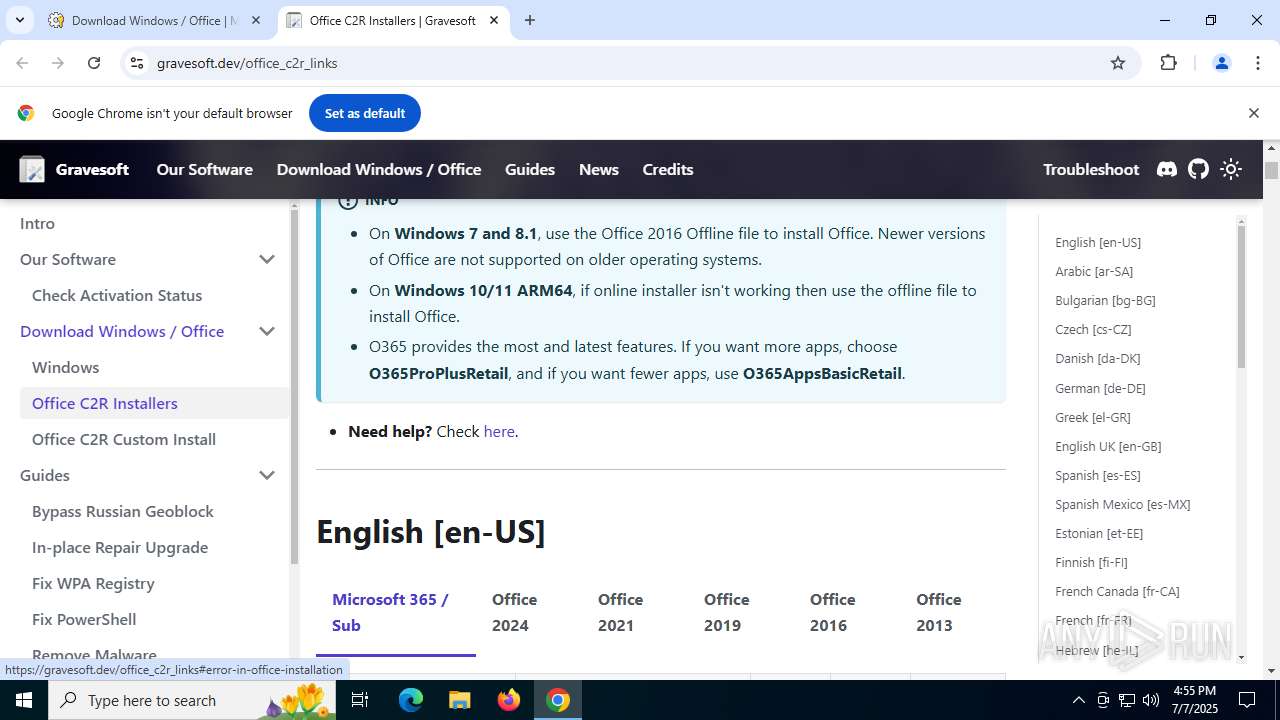Open the tab search dropdown arrow
The height and width of the screenshot is (720, 1280).
click(19, 20)
